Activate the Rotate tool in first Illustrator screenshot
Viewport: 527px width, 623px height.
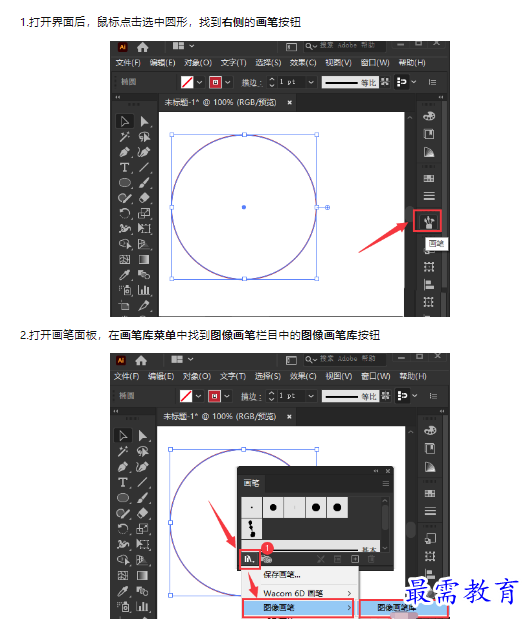(x=125, y=213)
